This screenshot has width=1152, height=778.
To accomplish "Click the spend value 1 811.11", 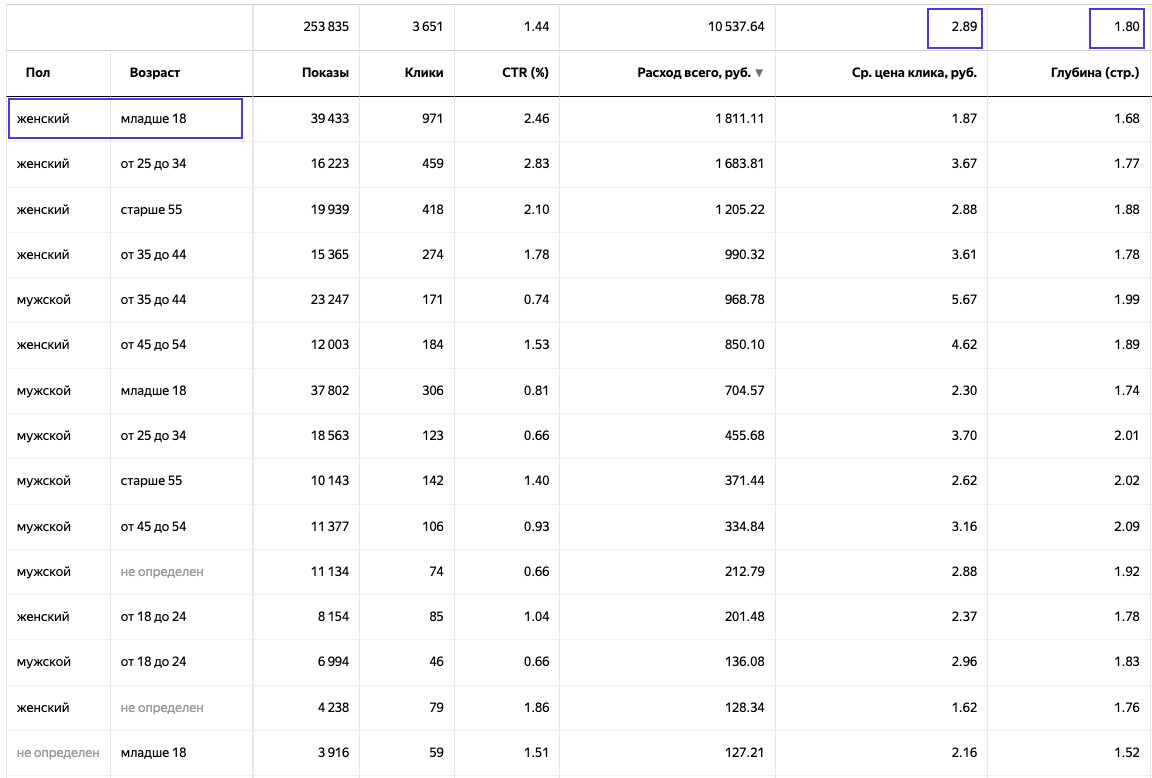I will click(x=734, y=118).
